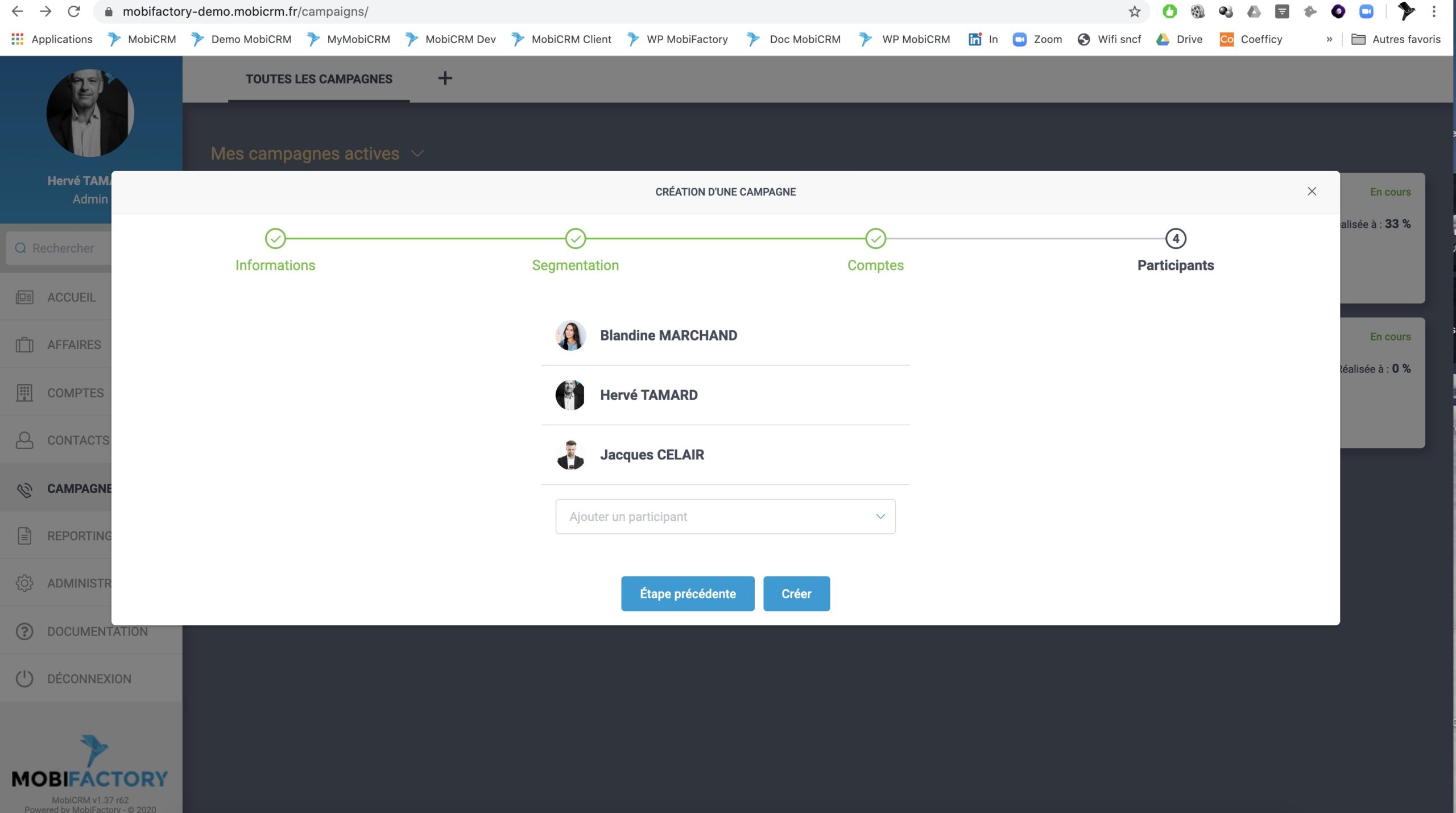This screenshot has width=1456, height=813.
Task: Open Contacts via the person icon
Action: click(24, 440)
